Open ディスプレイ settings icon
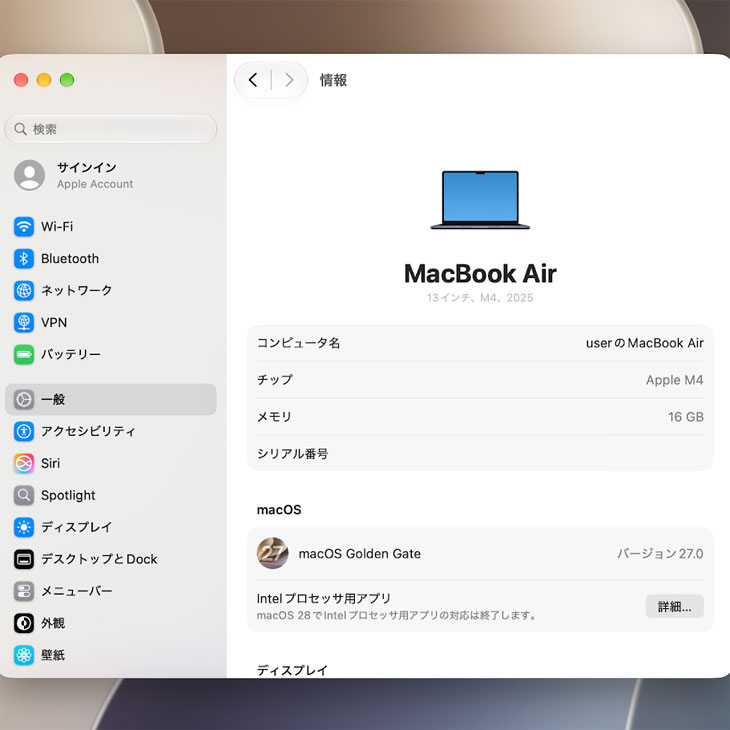730x730 pixels. (x=24, y=527)
